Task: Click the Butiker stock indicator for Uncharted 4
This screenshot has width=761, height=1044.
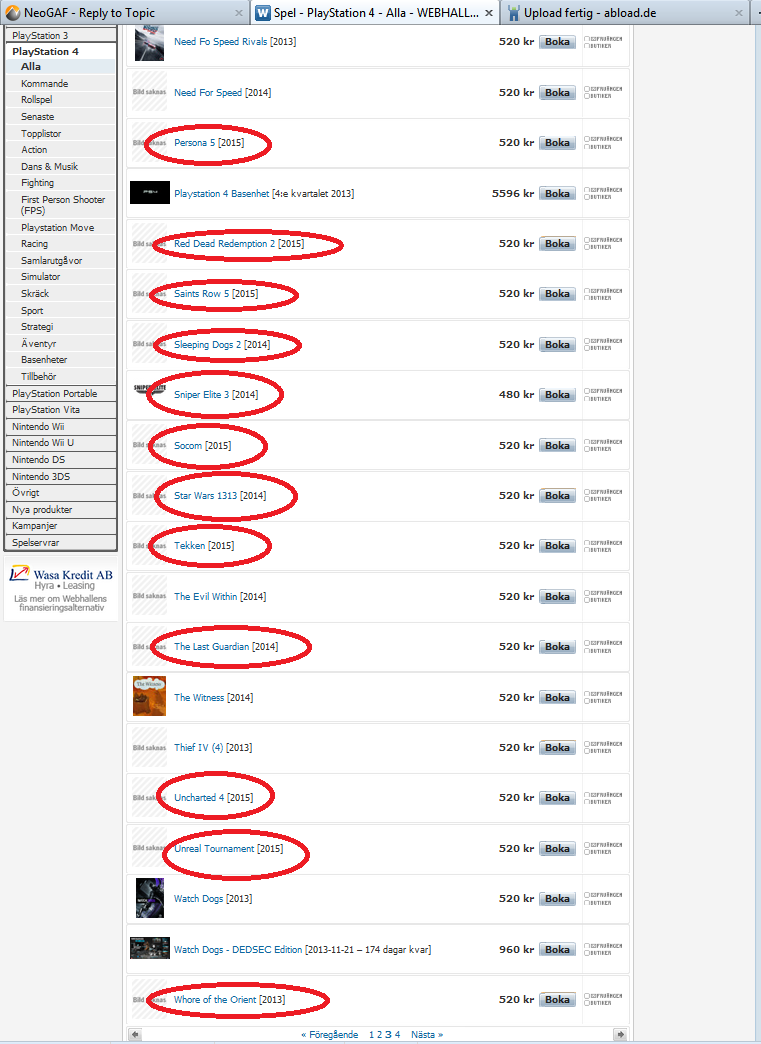Action: pyautogui.click(x=598, y=801)
